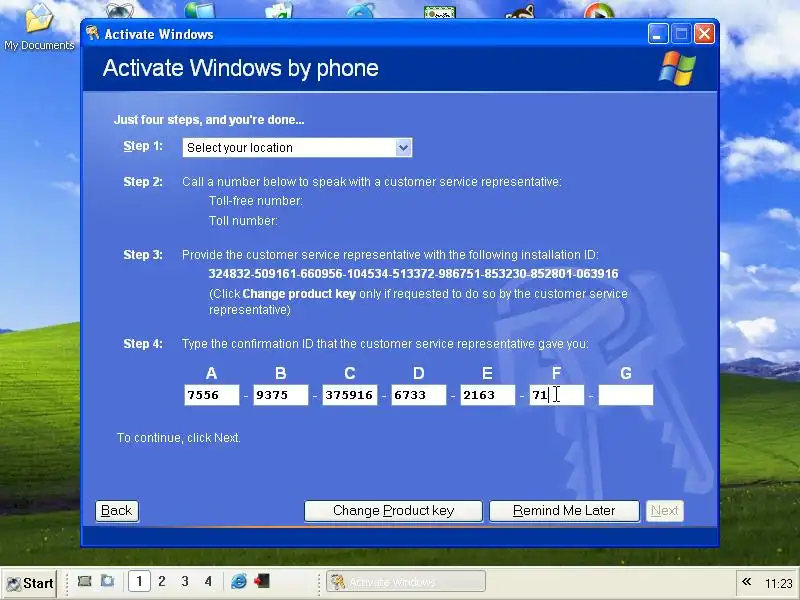800x600 pixels.
Task: Switch to virtual desktop 1 in taskbar
Action: 139,581
